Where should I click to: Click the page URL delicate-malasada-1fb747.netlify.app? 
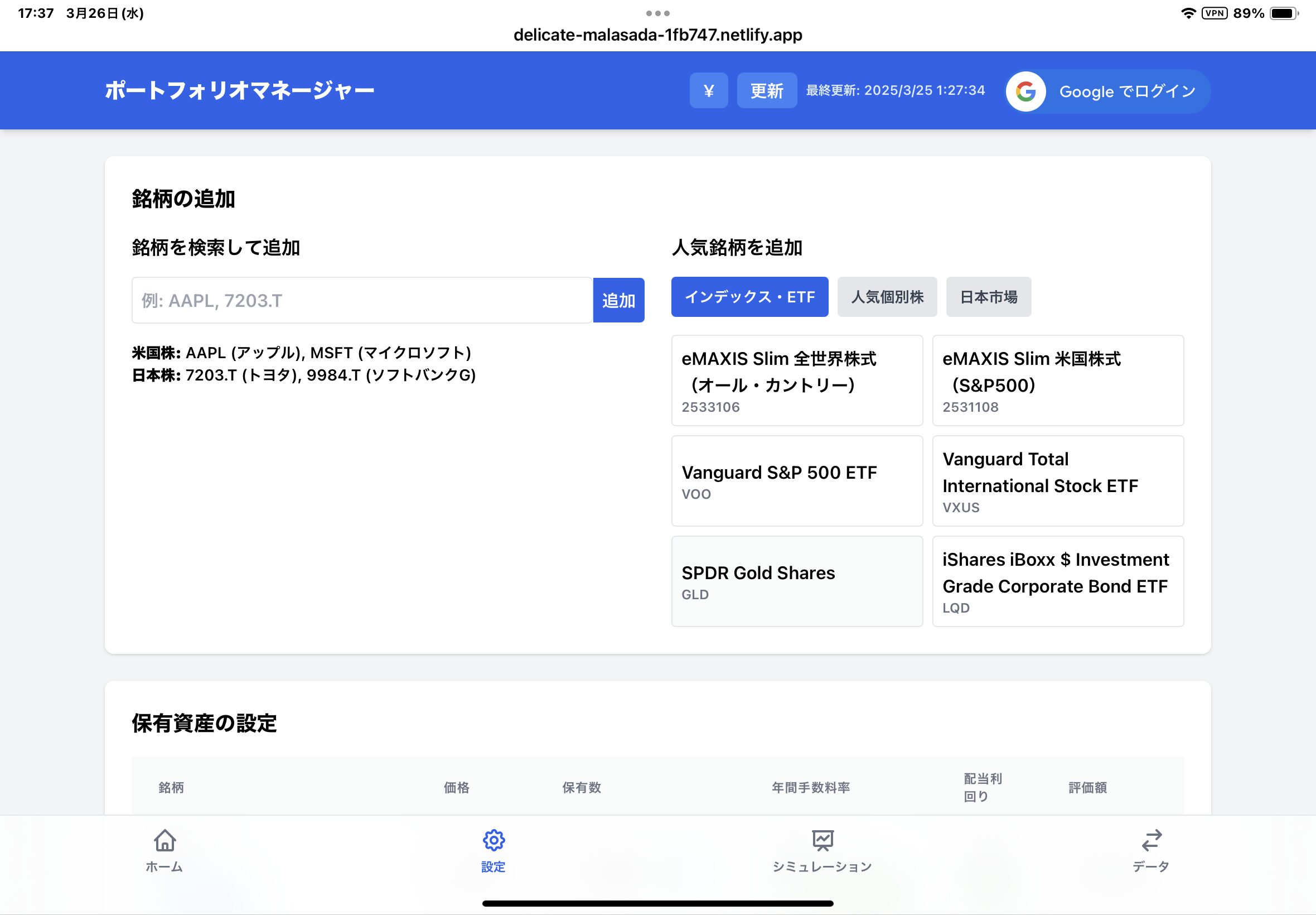(657, 35)
